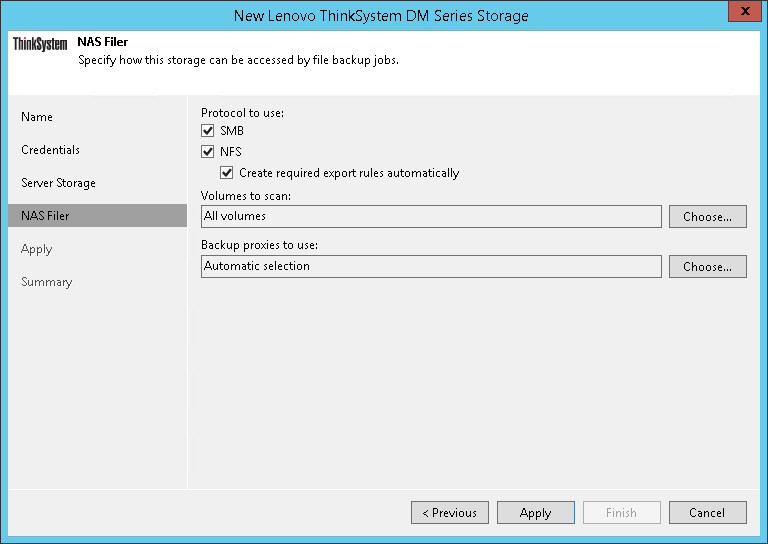Click Choose next to Volumes to scan

pyautogui.click(x=708, y=216)
